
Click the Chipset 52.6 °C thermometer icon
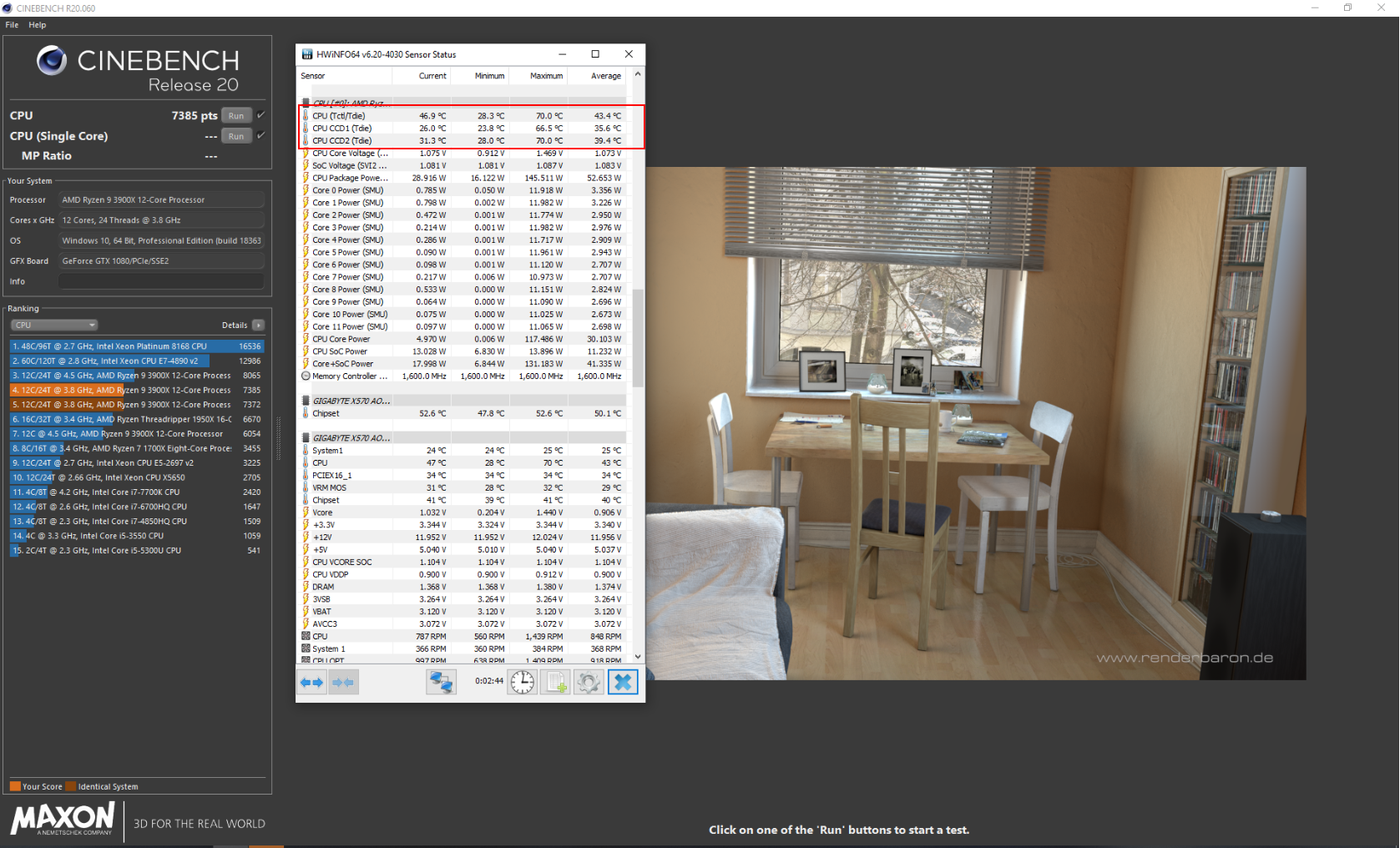point(306,413)
